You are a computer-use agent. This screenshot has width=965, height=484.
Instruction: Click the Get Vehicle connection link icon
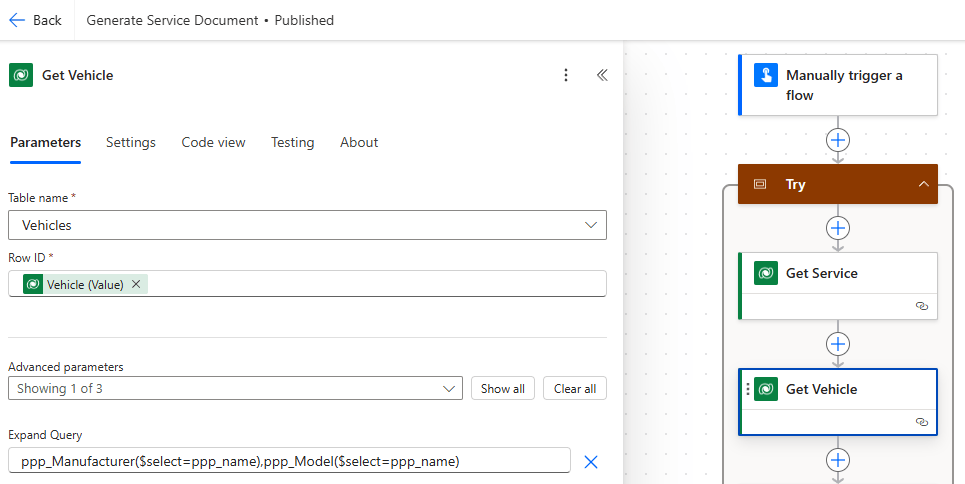(921, 422)
